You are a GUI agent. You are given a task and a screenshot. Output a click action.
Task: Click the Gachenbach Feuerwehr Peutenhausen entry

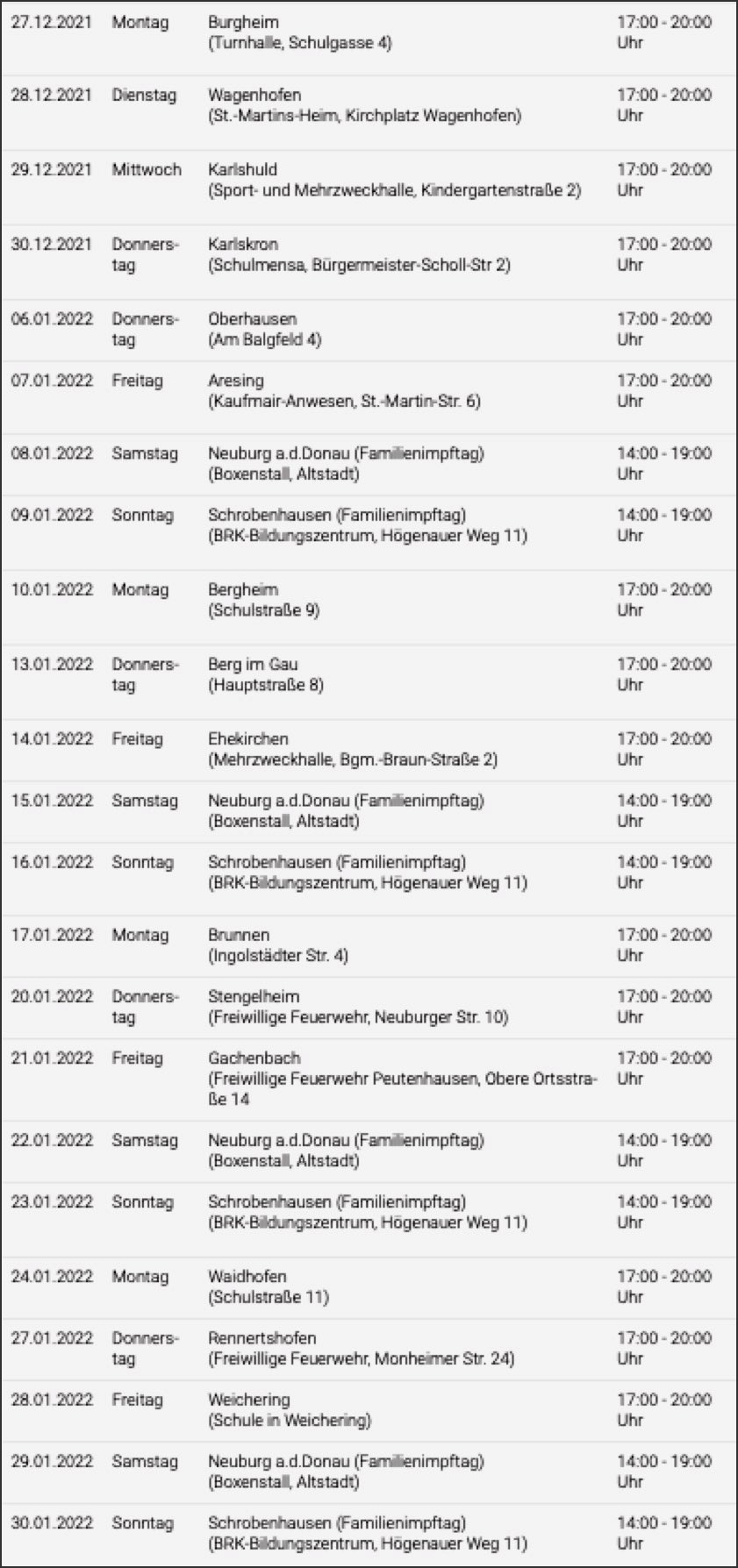click(402, 1079)
